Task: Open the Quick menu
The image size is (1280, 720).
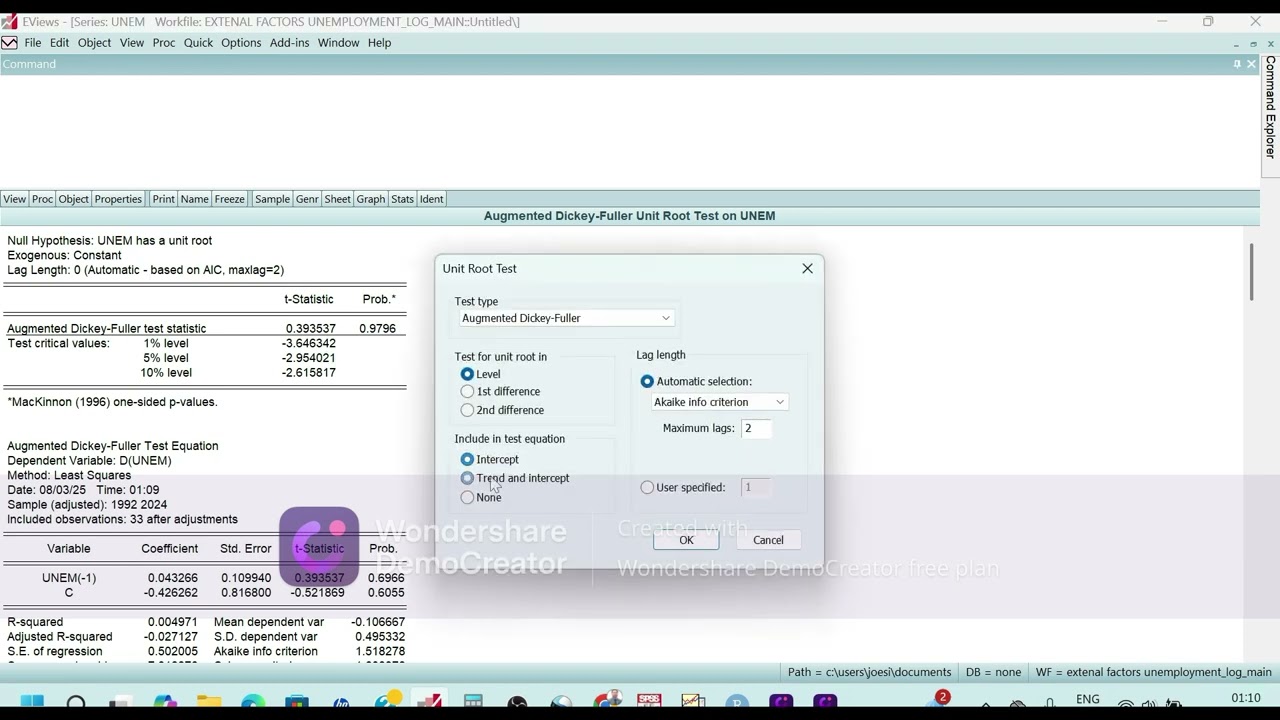Action: click(198, 43)
